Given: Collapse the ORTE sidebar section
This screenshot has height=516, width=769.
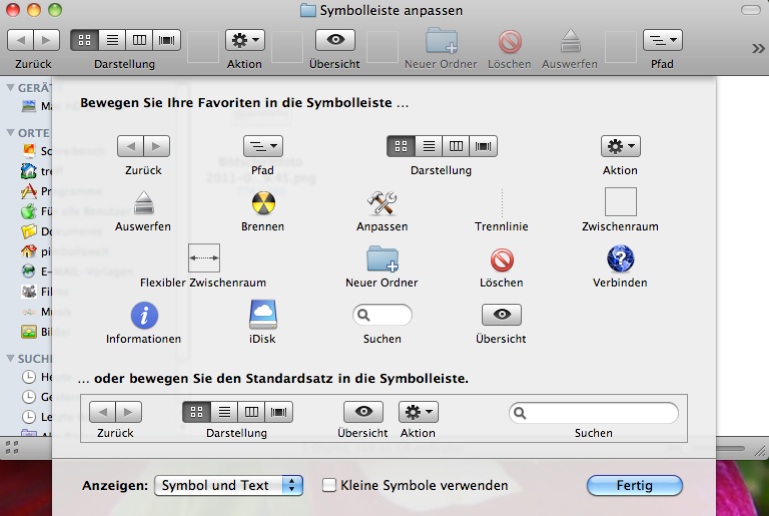Looking at the screenshot, I should coord(10,132).
